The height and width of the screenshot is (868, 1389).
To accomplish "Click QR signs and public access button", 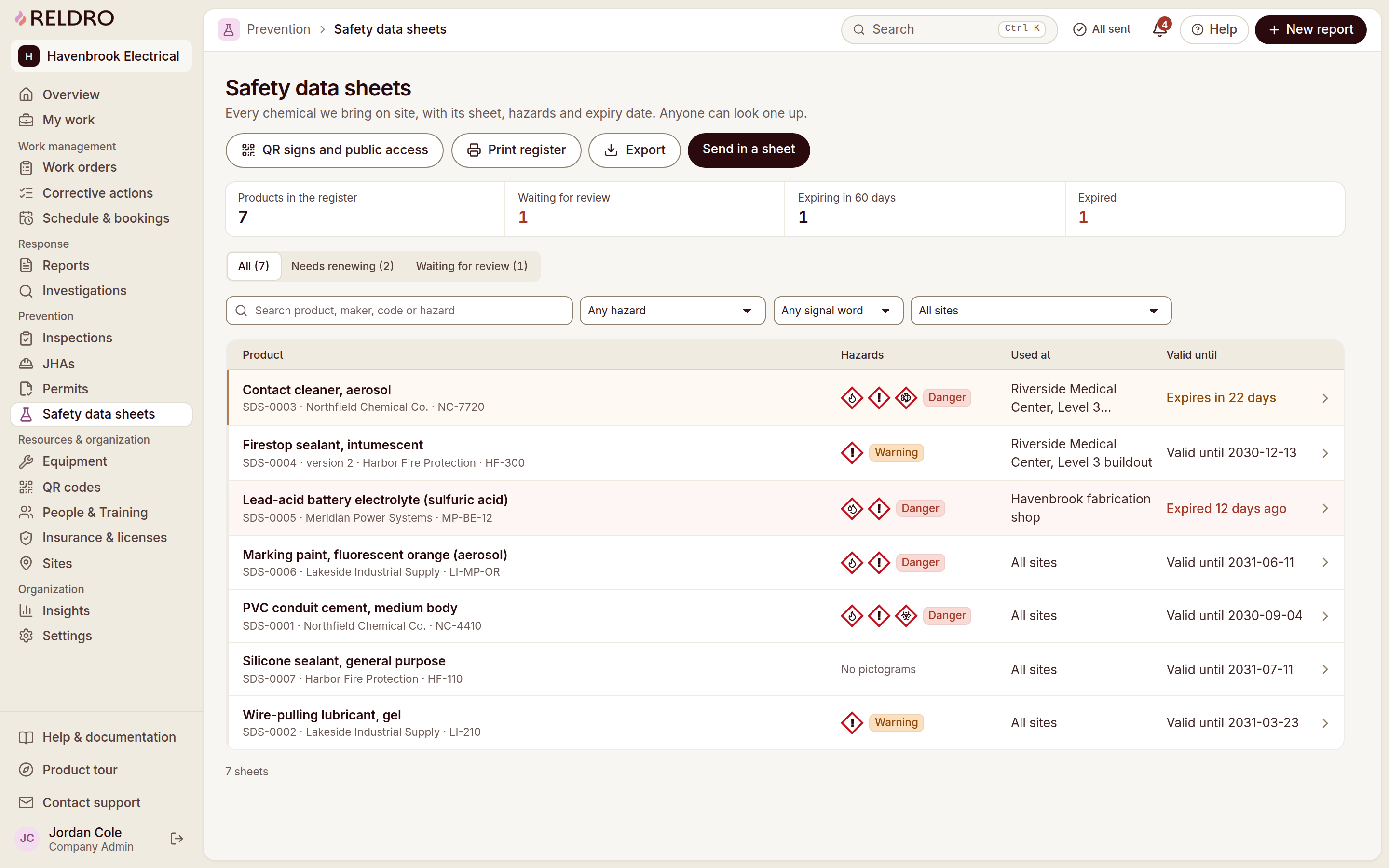I will tap(335, 150).
